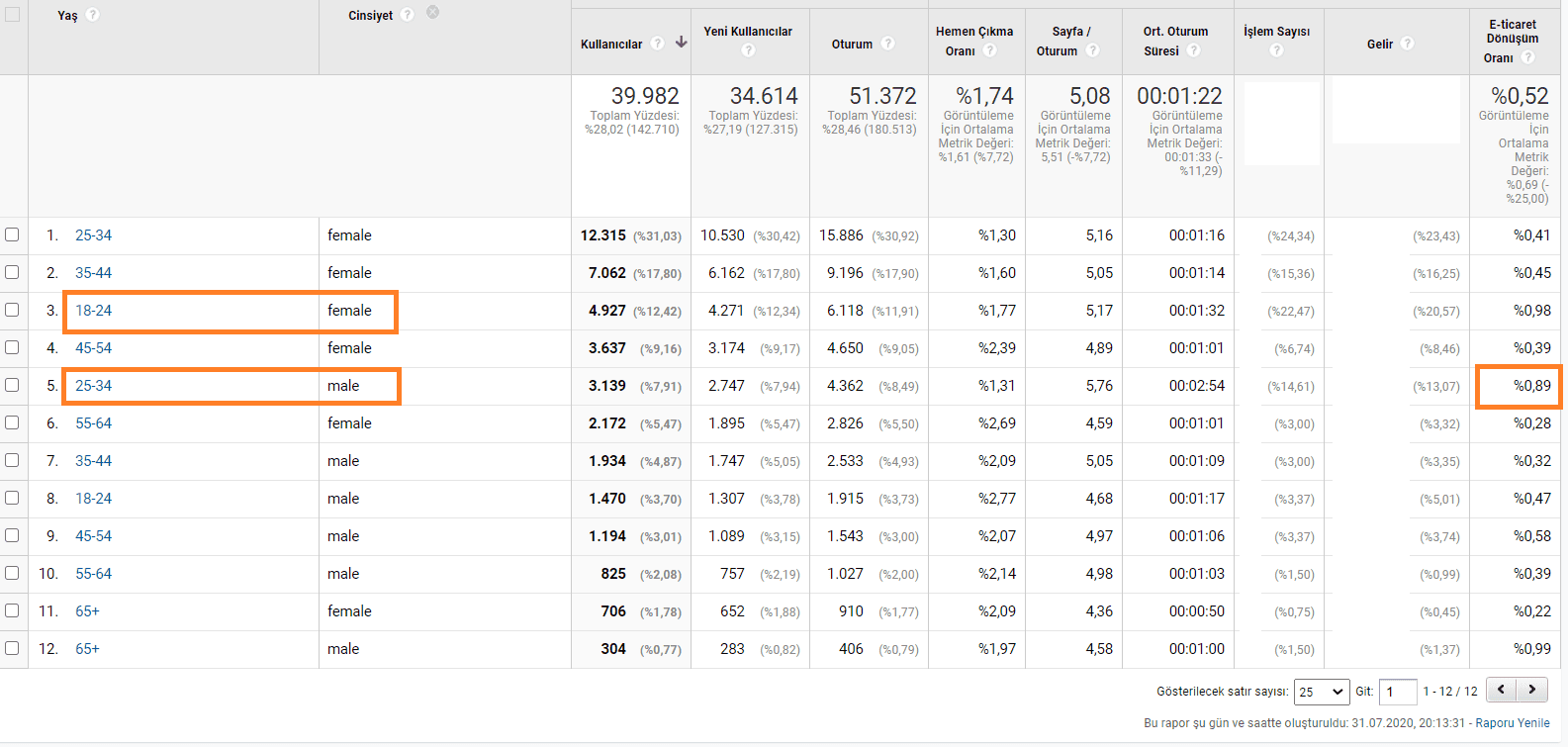Screen dimensions: 1568x747
Task: Tick the checkbox for row 1 (25-34 female)
Action: (x=12, y=234)
